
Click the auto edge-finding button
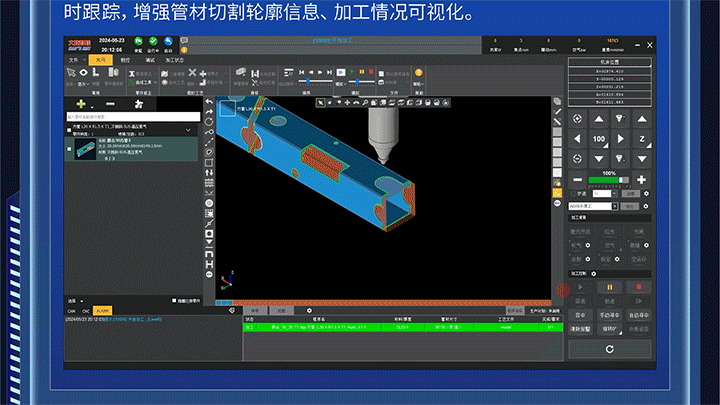638,315
